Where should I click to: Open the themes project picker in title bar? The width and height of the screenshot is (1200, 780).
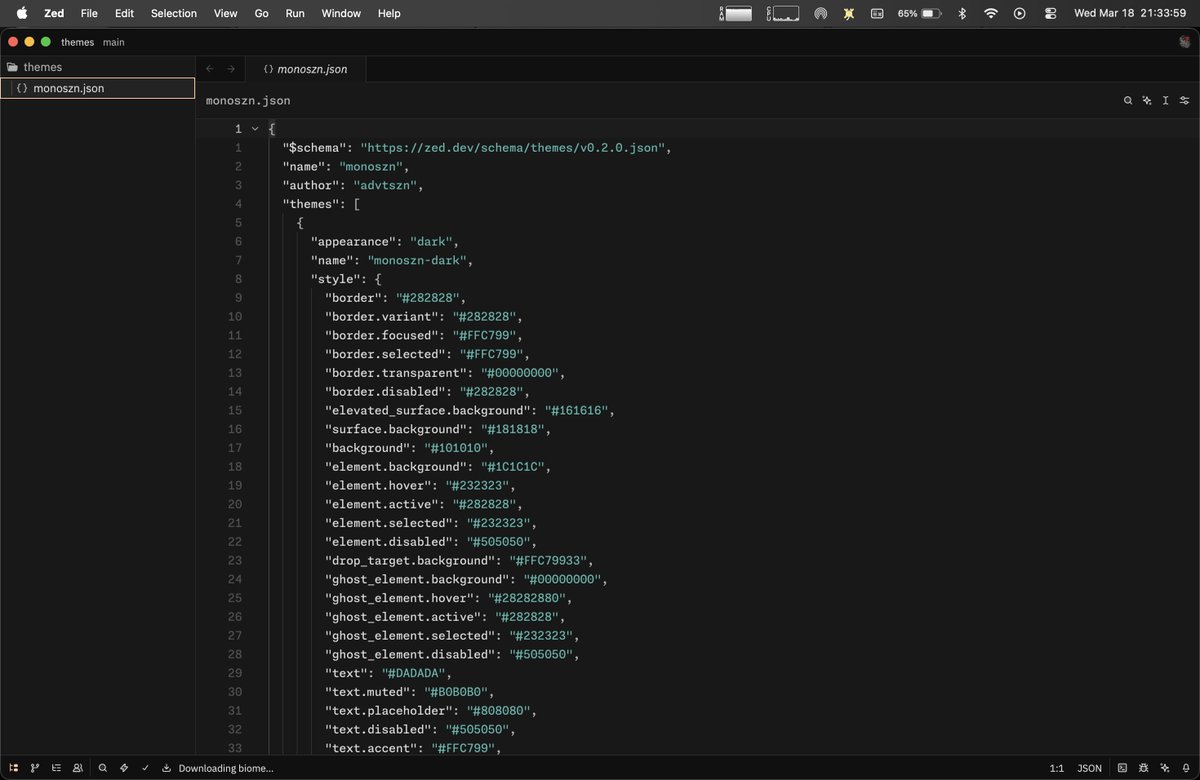[77, 42]
